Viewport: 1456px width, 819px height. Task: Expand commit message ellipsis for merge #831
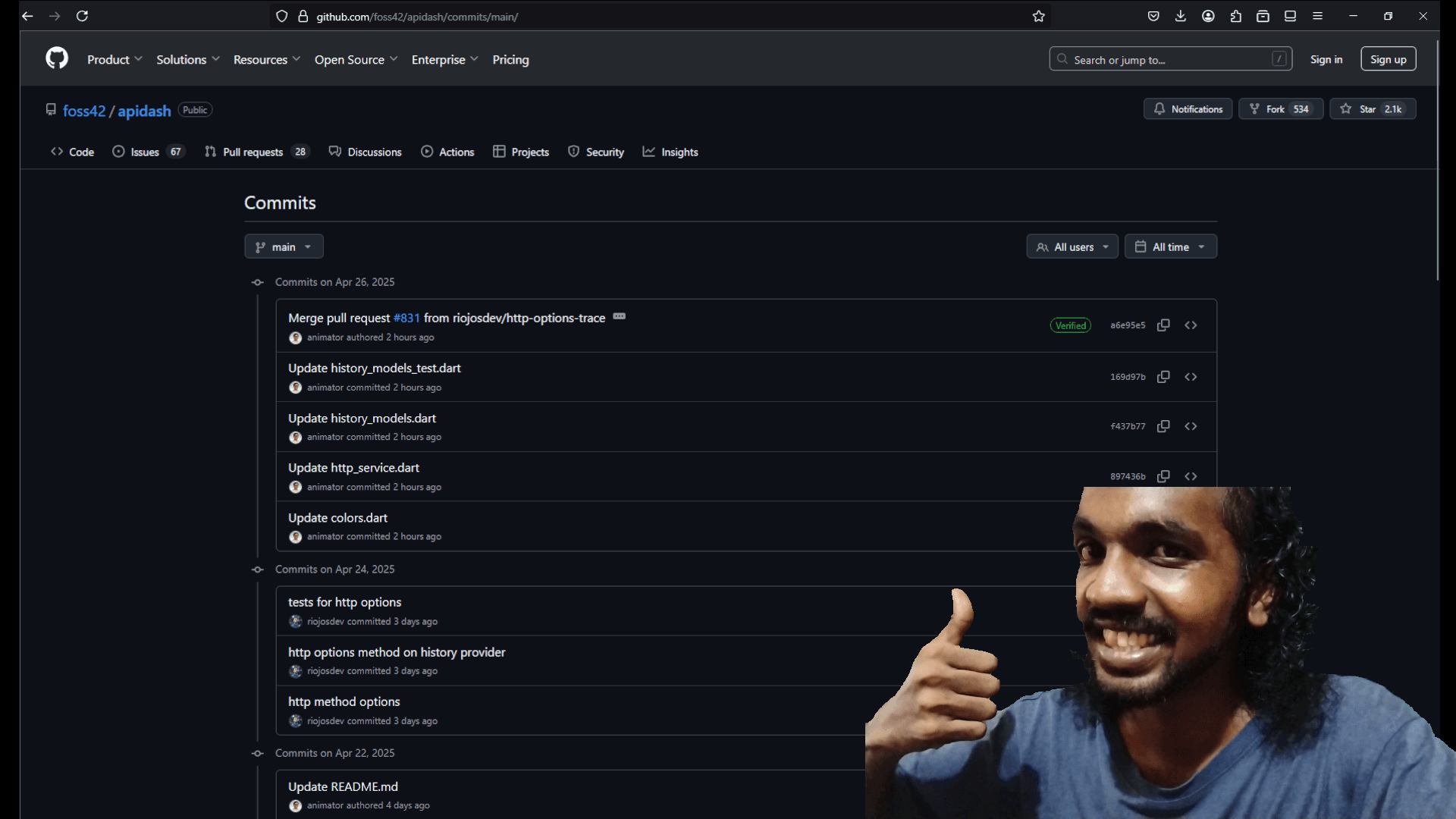point(619,316)
